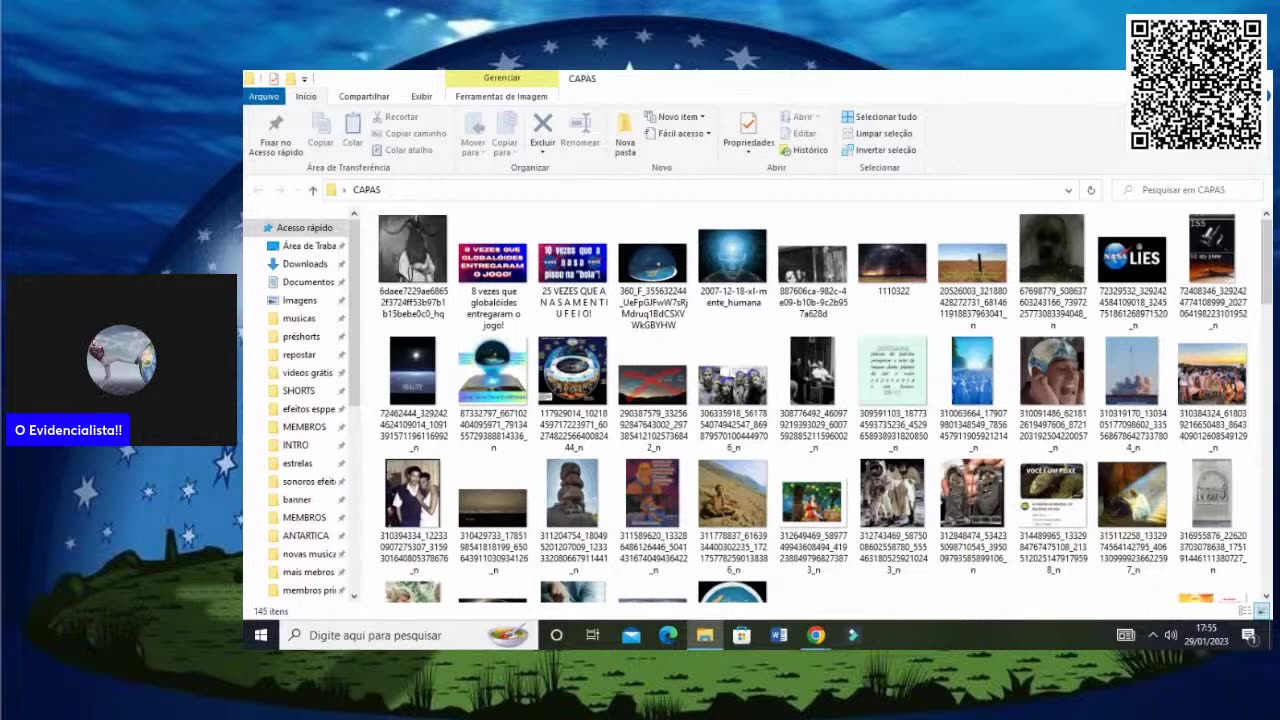The height and width of the screenshot is (720, 1280).
Task: Expand the address bar history dropdown
Action: (x=1068, y=190)
